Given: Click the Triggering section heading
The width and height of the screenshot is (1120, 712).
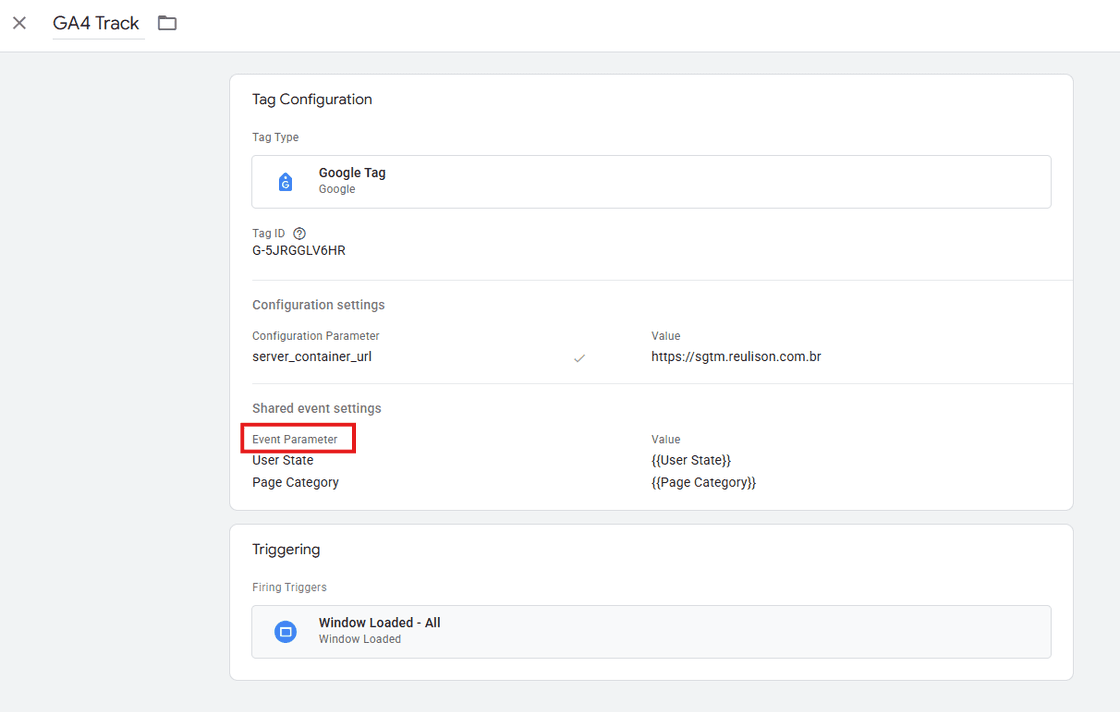Looking at the screenshot, I should point(286,549).
